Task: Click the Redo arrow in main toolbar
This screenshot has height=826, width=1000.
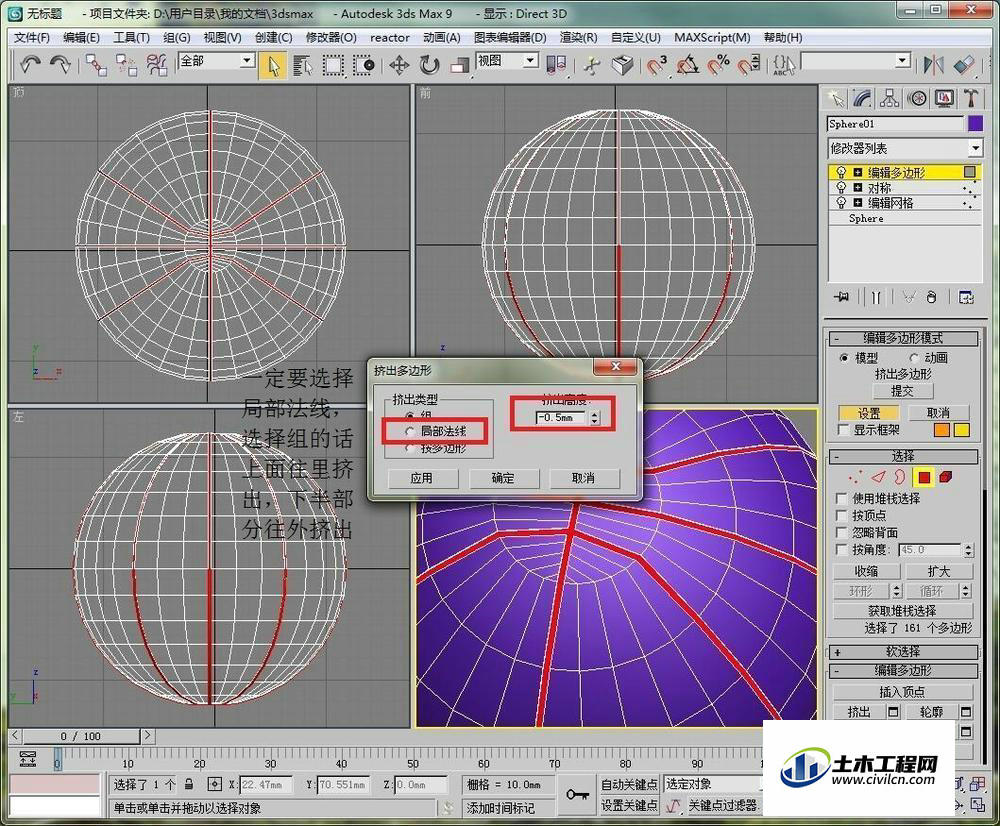Action: tap(60, 64)
